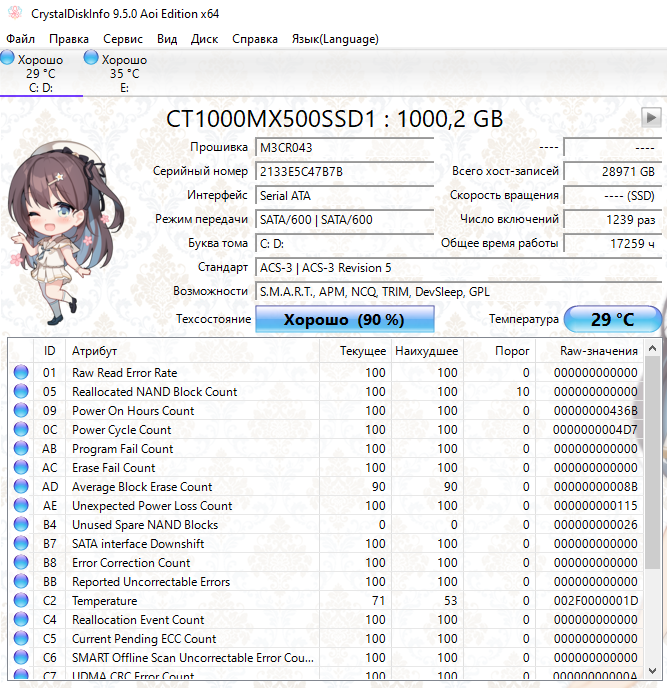Click the 29 °C temperature button

[x=613, y=319]
